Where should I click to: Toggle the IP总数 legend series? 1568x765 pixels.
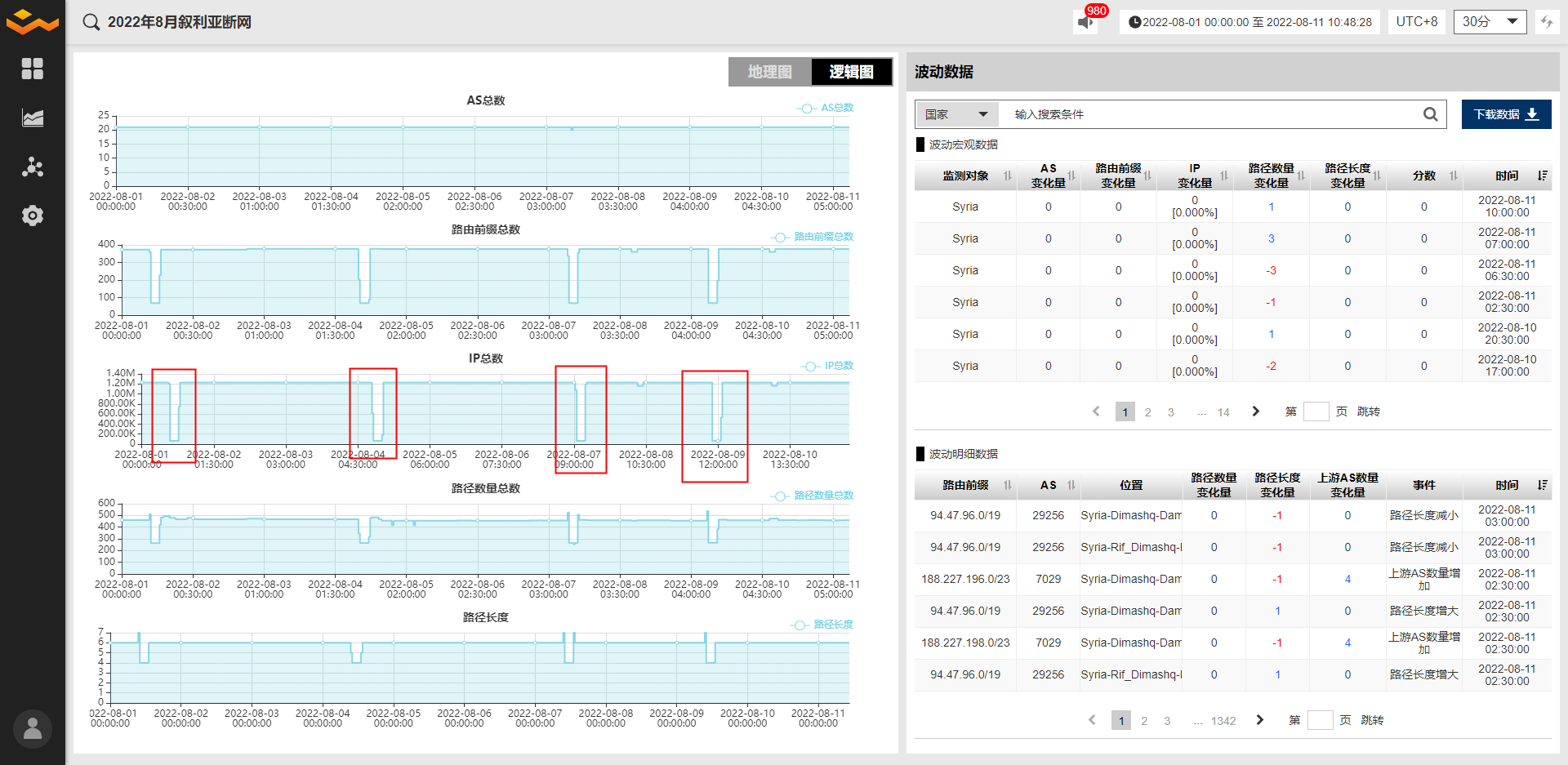click(x=828, y=366)
